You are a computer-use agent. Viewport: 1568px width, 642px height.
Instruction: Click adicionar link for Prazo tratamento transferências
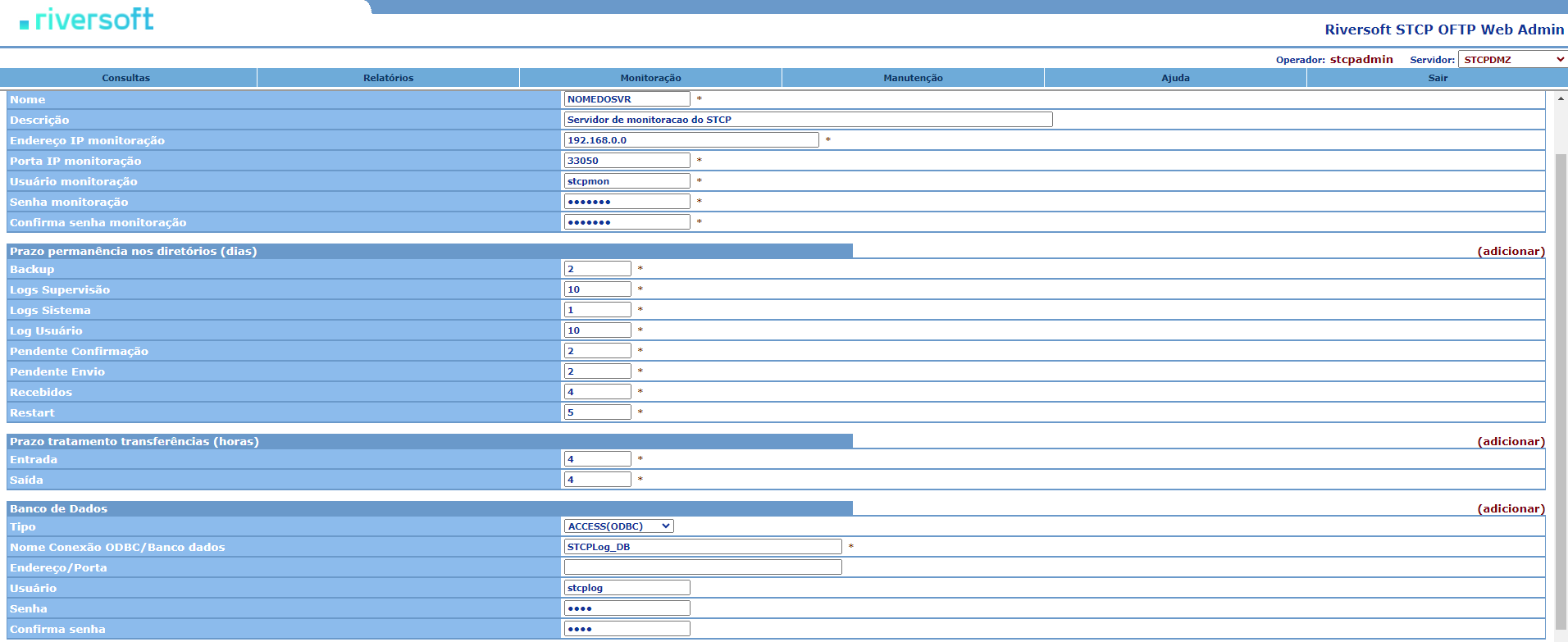(1511, 442)
